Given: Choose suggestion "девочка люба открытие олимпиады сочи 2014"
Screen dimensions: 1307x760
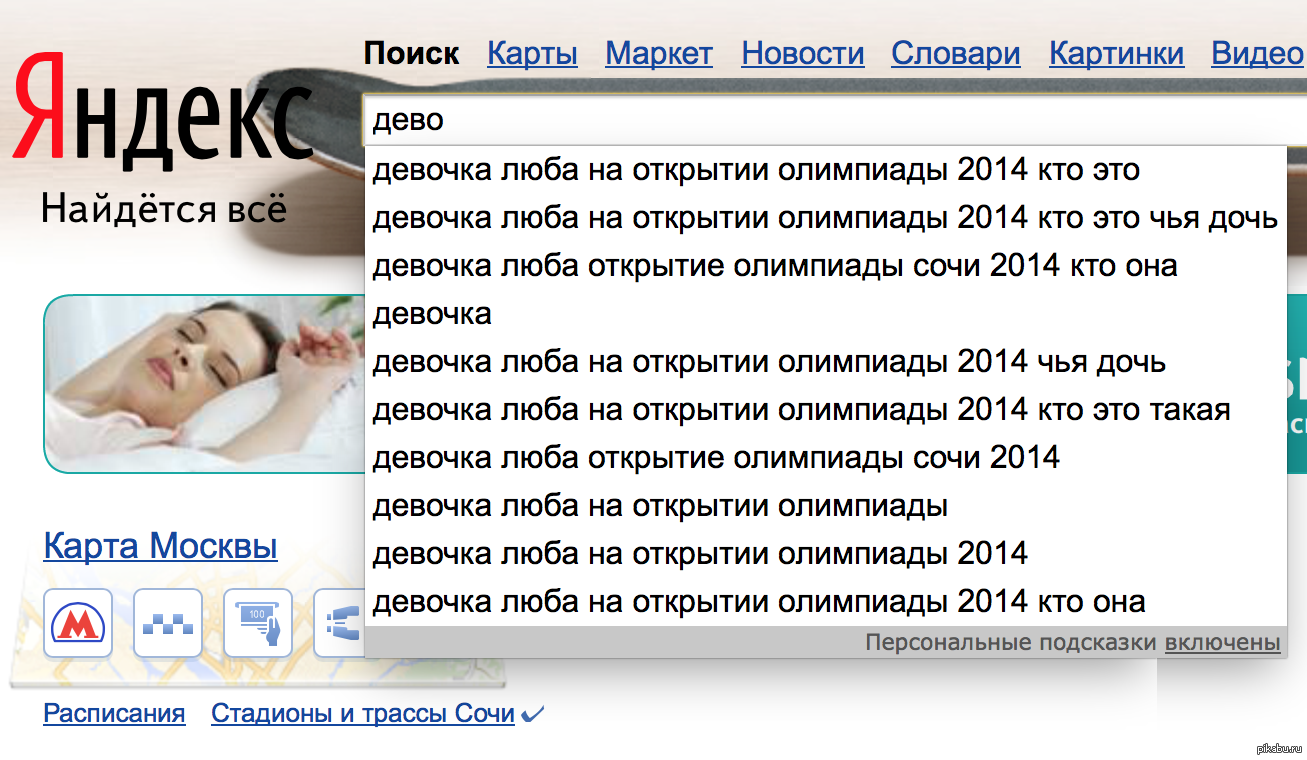Looking at the screenshot, I should [715, 458].
